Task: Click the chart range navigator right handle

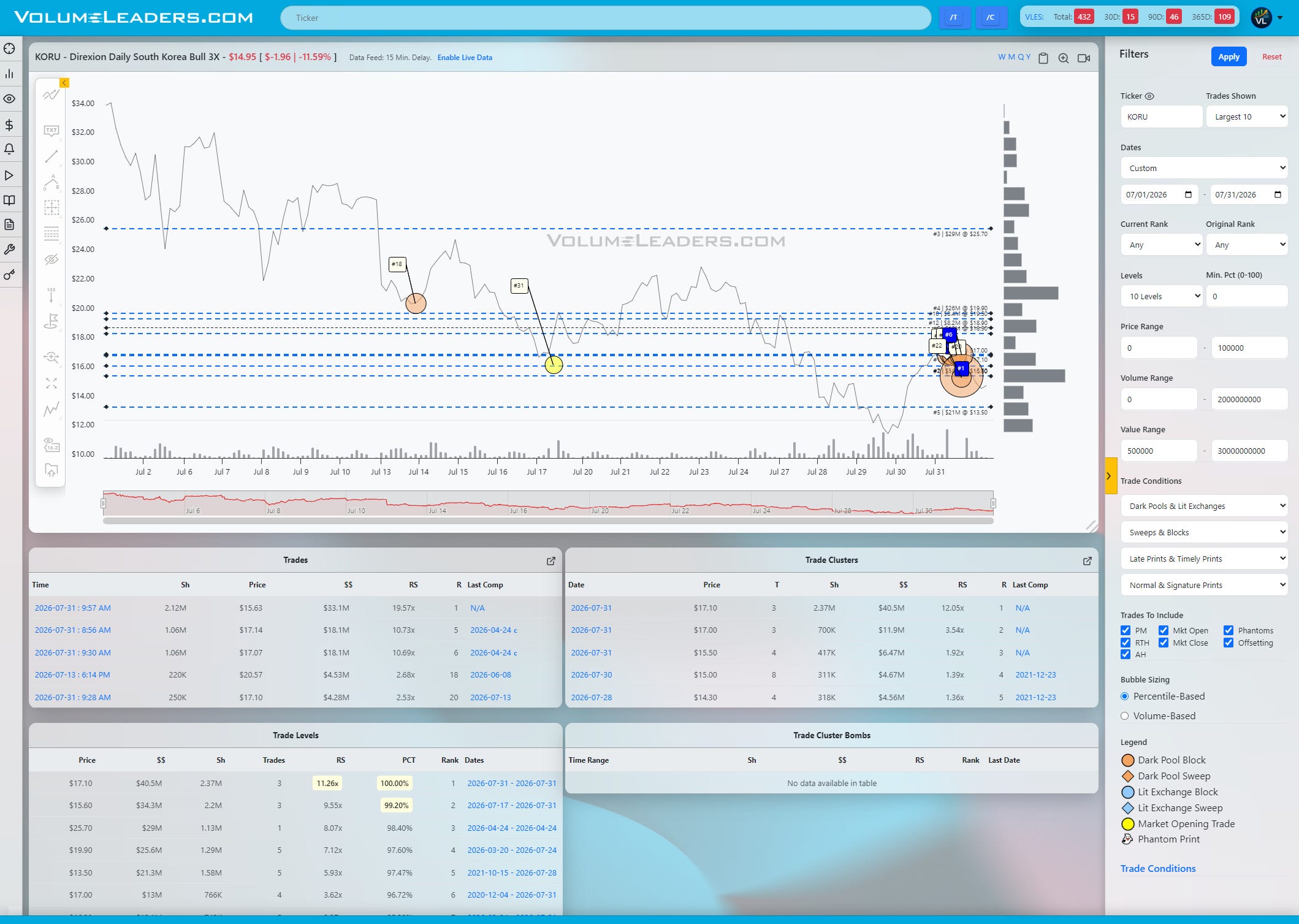Action: click(993, 503)
